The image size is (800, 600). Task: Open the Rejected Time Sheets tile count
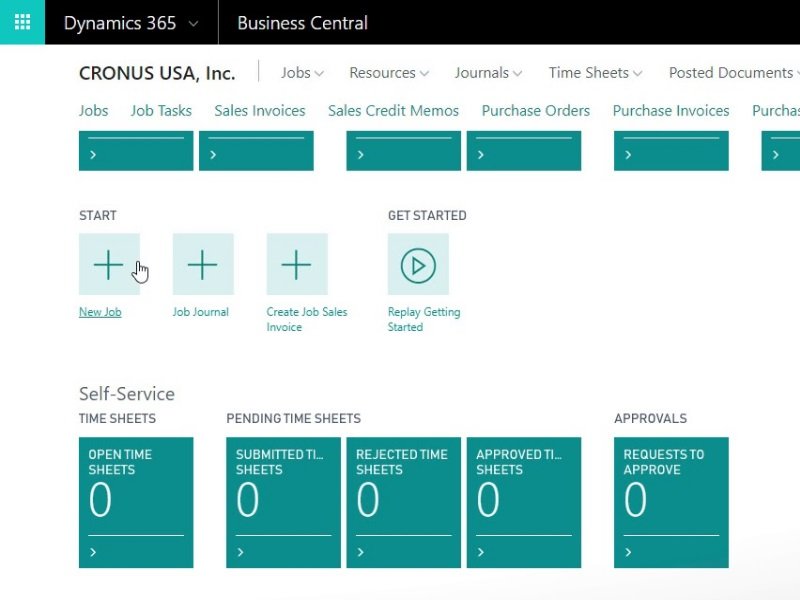pos(368,499)
